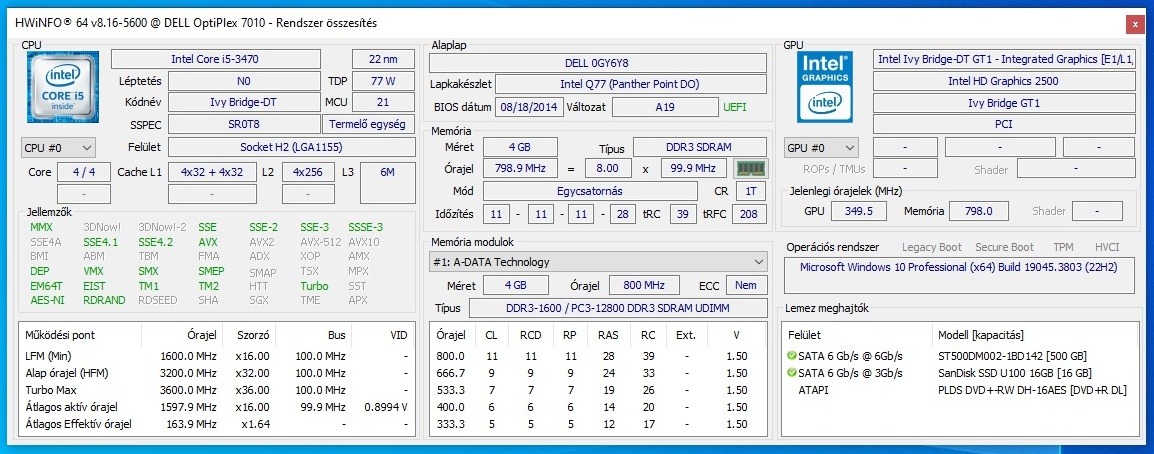
Task: Click the tRFC value 208
Action: pyautogui.click(x=750, y=214)
